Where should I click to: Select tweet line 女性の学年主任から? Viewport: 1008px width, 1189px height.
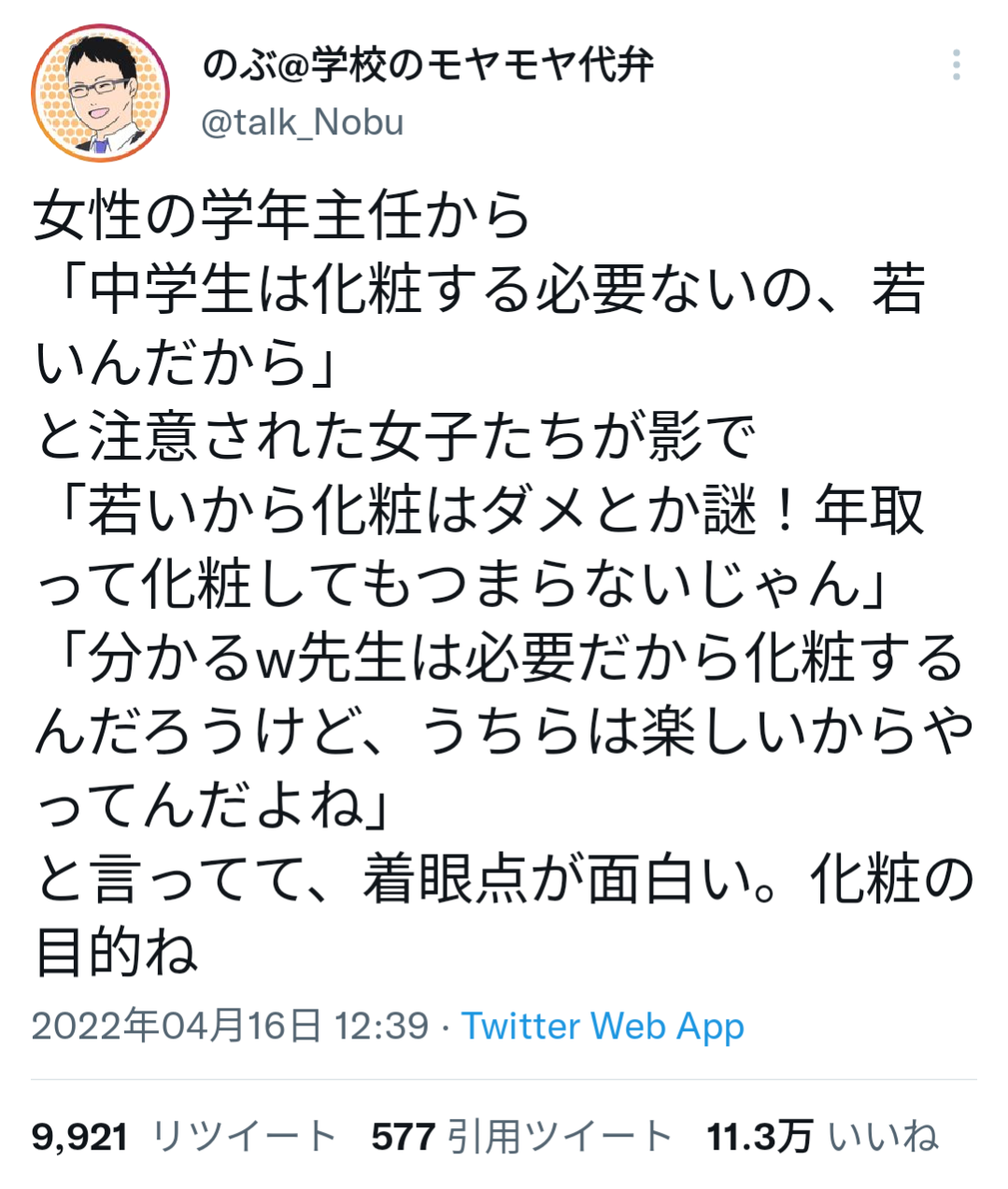tap(282, 216)
